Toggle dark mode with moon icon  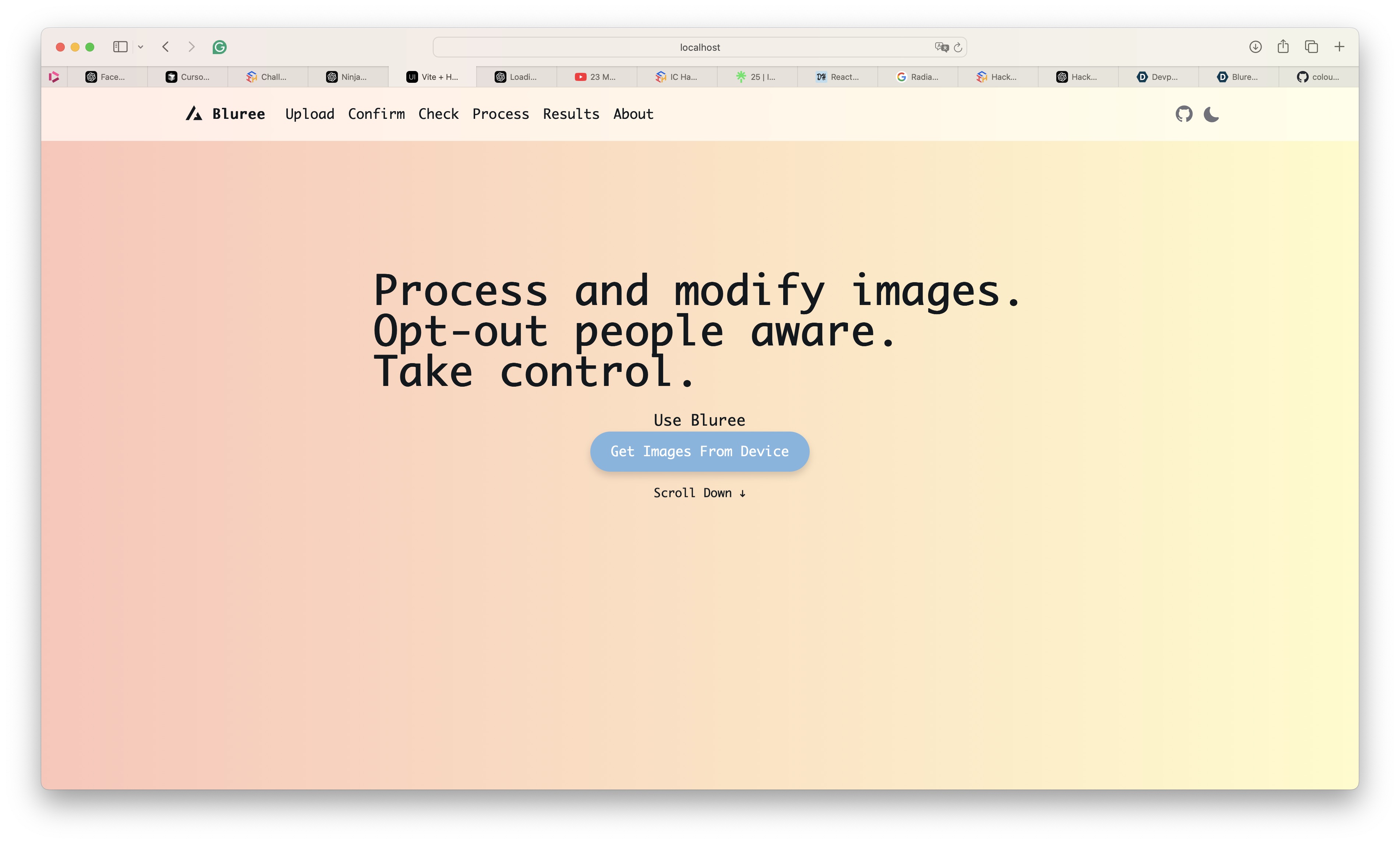pos(1211,114)
